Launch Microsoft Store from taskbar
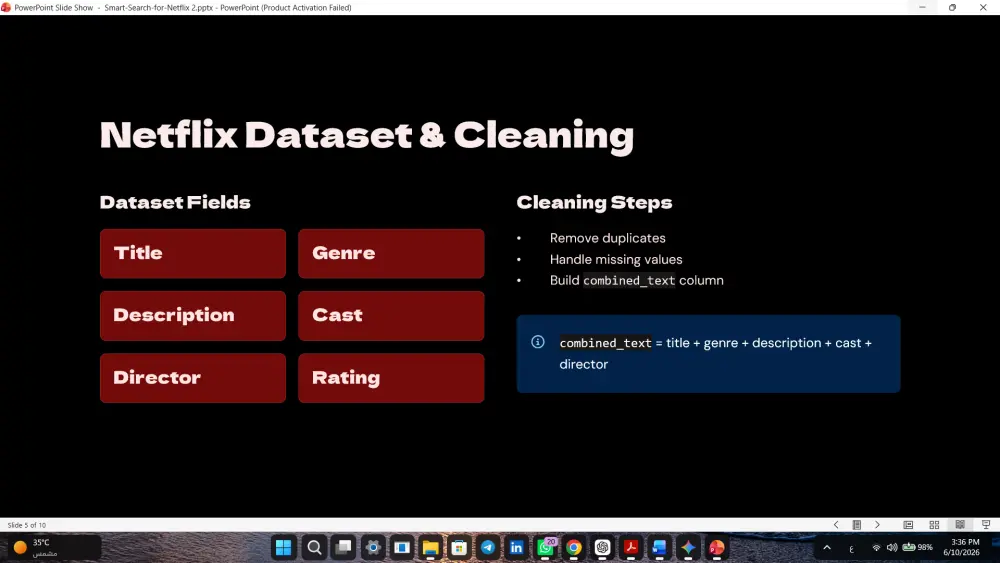1000x563 pixels. pos(459,547)
